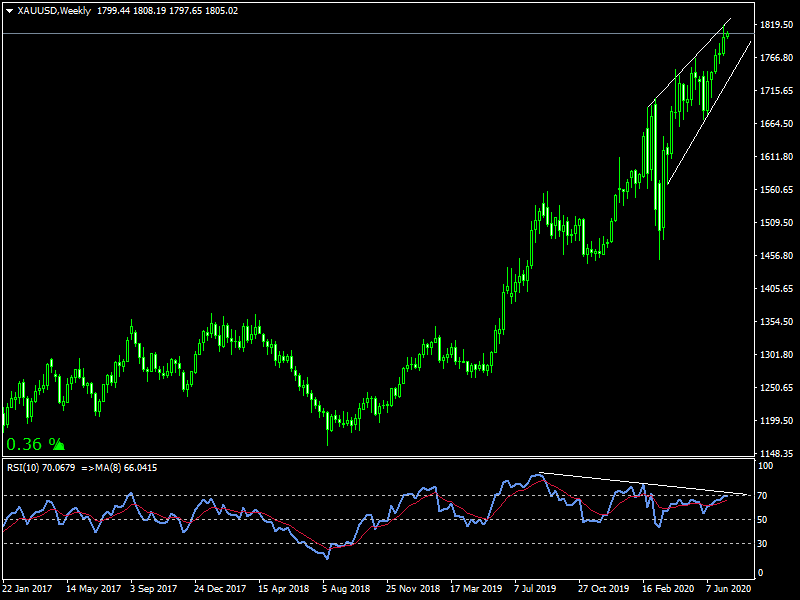Viewport: 800px width, 600px height.
Task: Click the 1405.65 price axis label
Action: 776,289
